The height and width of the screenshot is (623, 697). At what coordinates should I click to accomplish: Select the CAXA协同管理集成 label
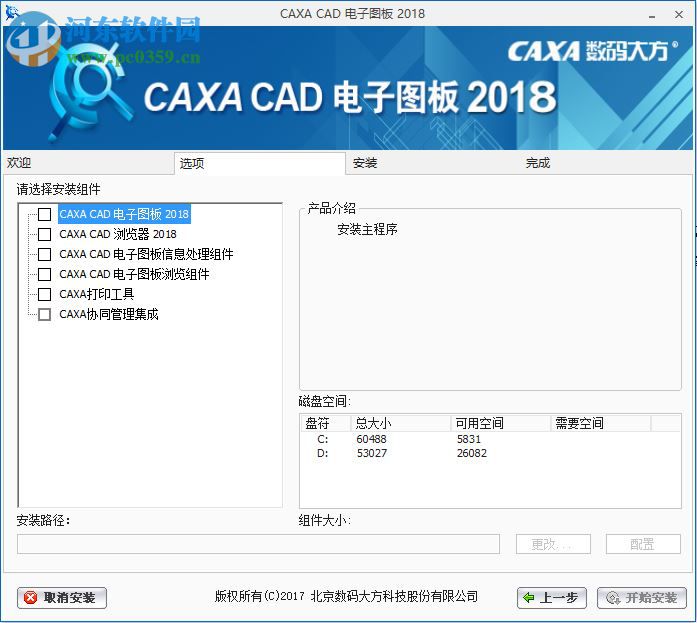pos(109,314)
